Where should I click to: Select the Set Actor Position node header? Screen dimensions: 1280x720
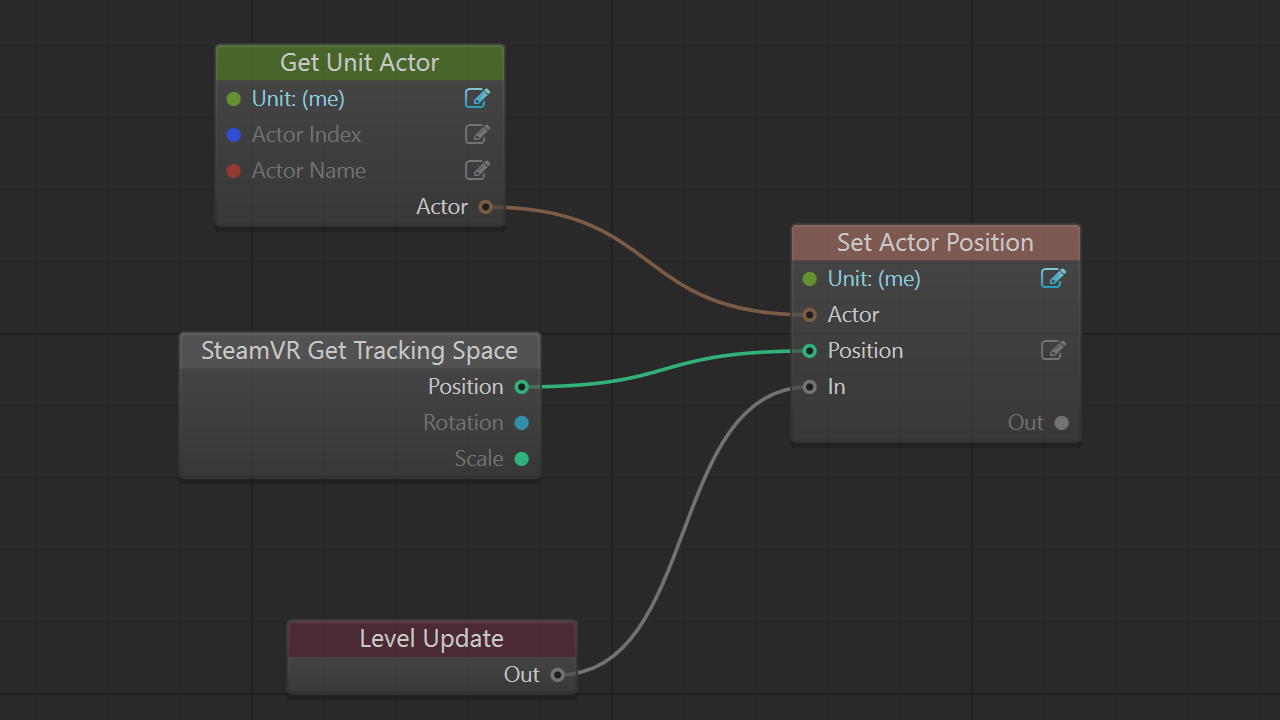(936, 243)
